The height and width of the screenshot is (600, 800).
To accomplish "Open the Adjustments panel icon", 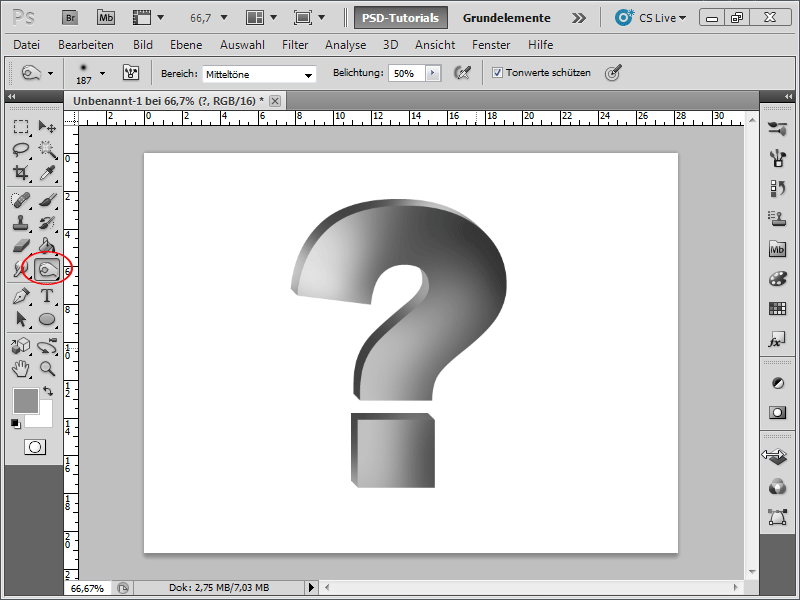I will coord(777,383).
